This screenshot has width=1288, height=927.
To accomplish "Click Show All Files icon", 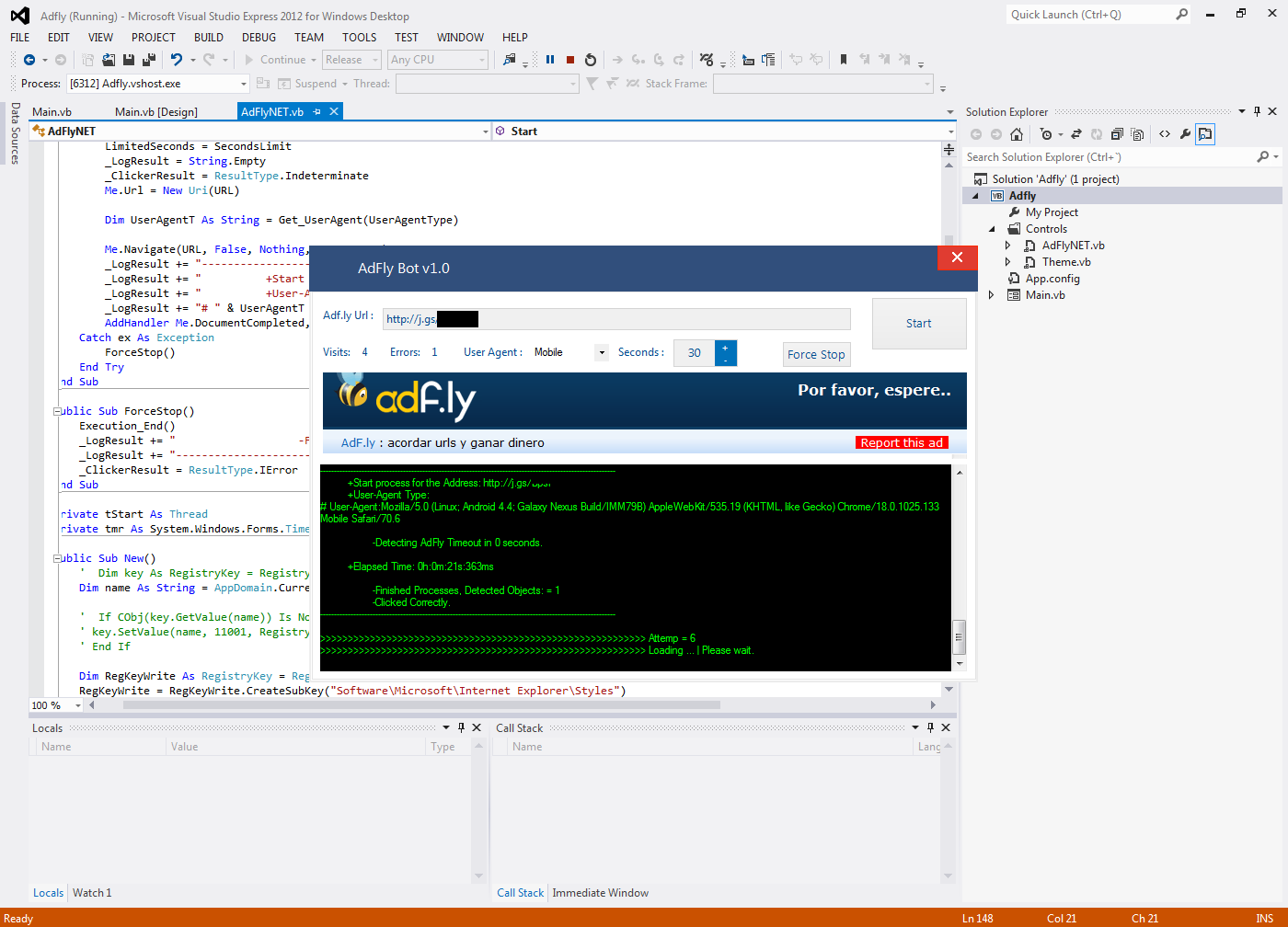I will point(1137,134).
